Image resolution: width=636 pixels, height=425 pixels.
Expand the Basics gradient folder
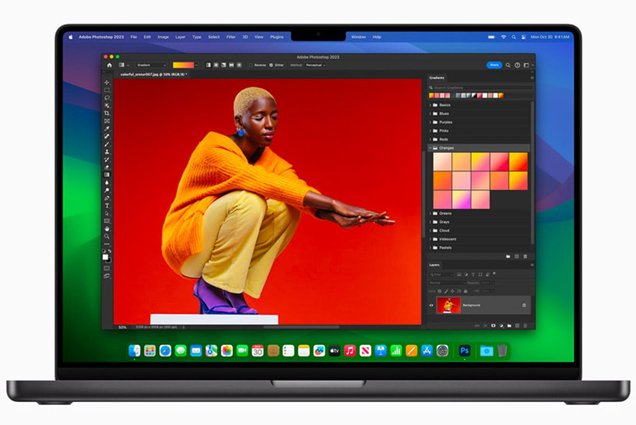point(430,105)
